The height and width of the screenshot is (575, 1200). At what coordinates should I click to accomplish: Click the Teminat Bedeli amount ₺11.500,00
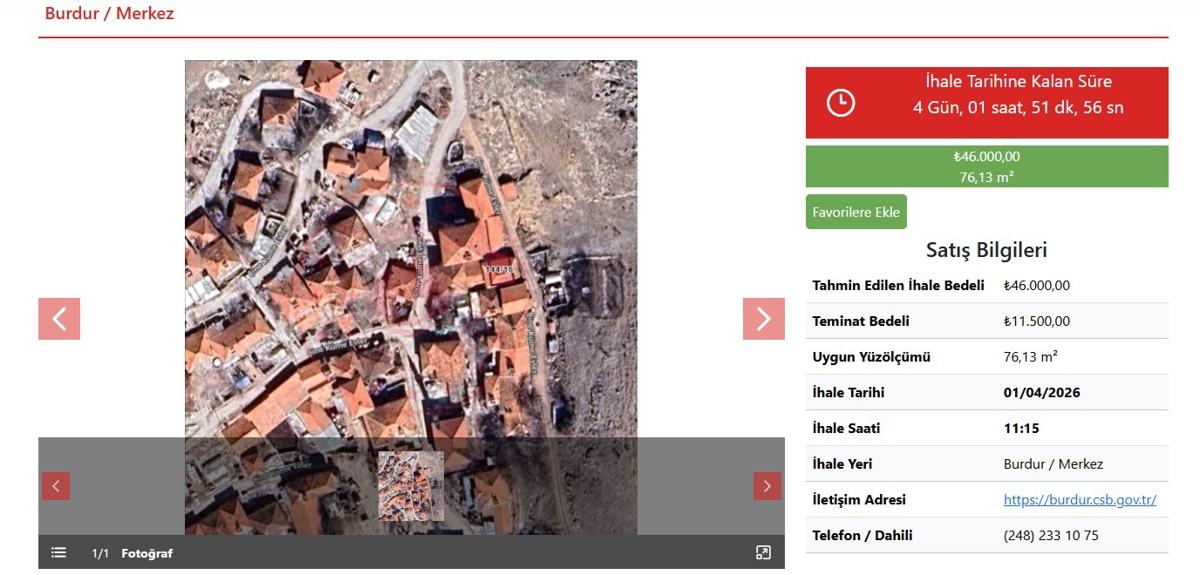pyautogui.click(x=1036, y=321)
